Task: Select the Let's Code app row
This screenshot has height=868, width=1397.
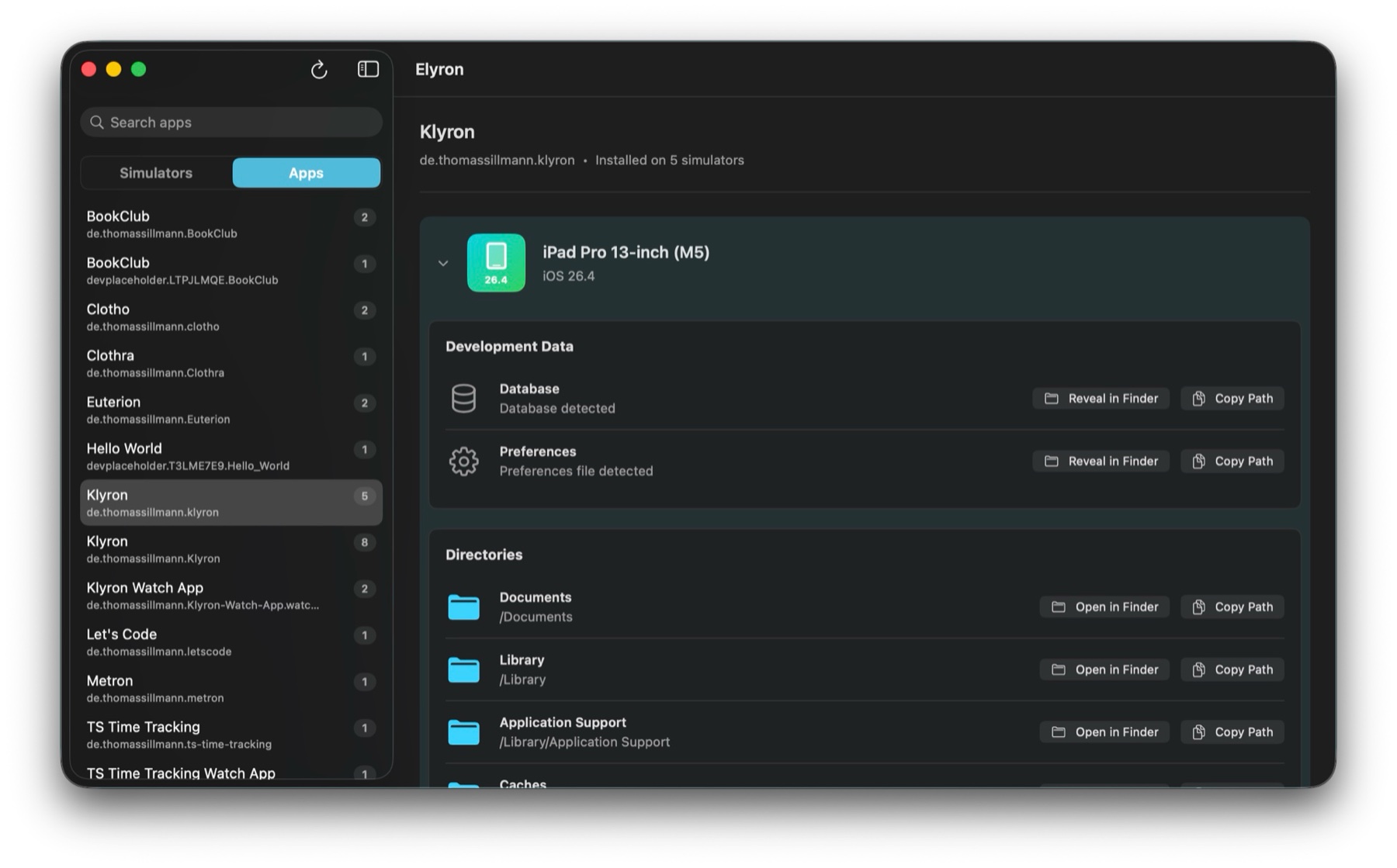Action: pos(231,642)
